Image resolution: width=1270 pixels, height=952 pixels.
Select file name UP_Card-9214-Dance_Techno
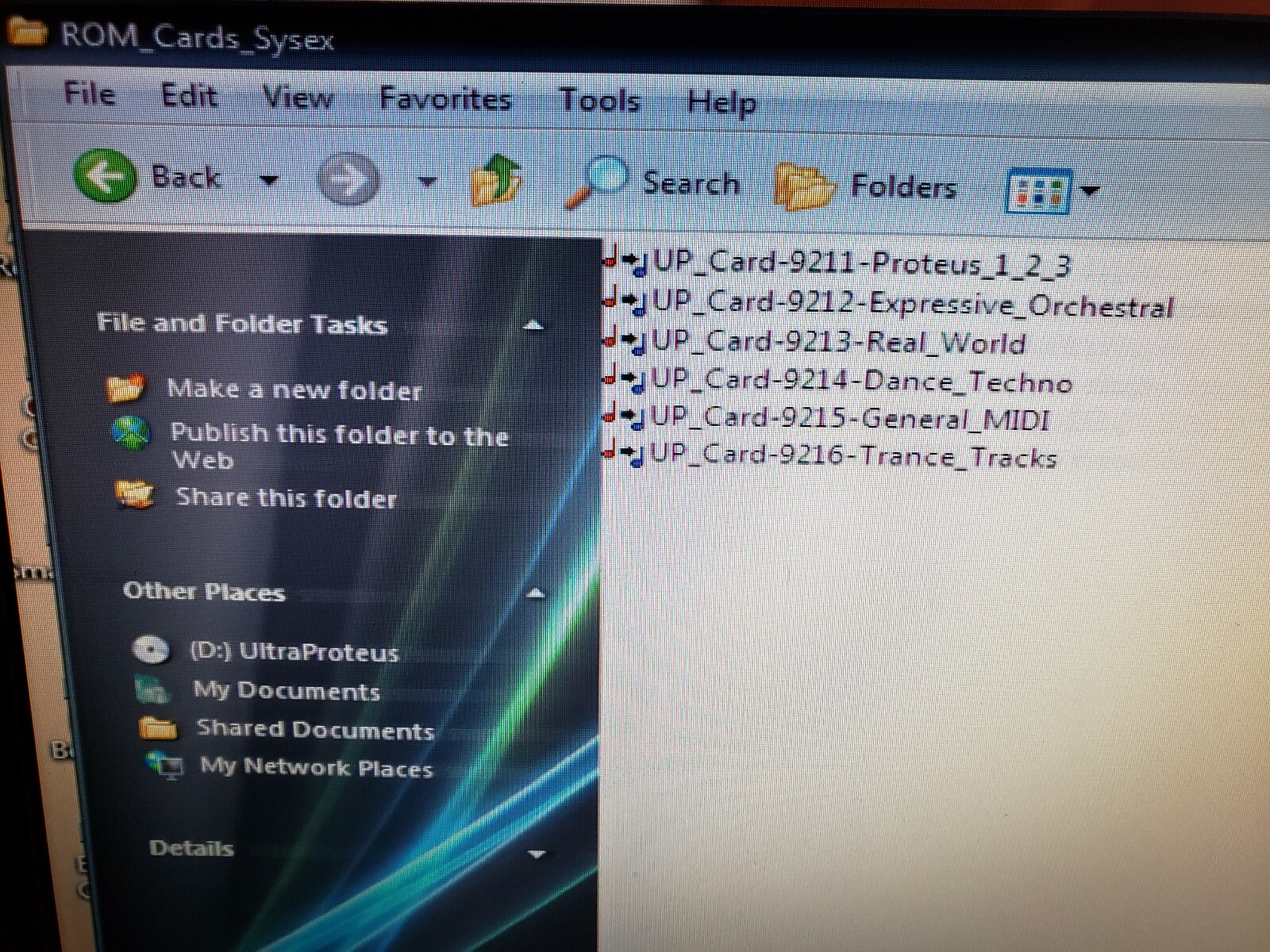click(x=862, y=381)
